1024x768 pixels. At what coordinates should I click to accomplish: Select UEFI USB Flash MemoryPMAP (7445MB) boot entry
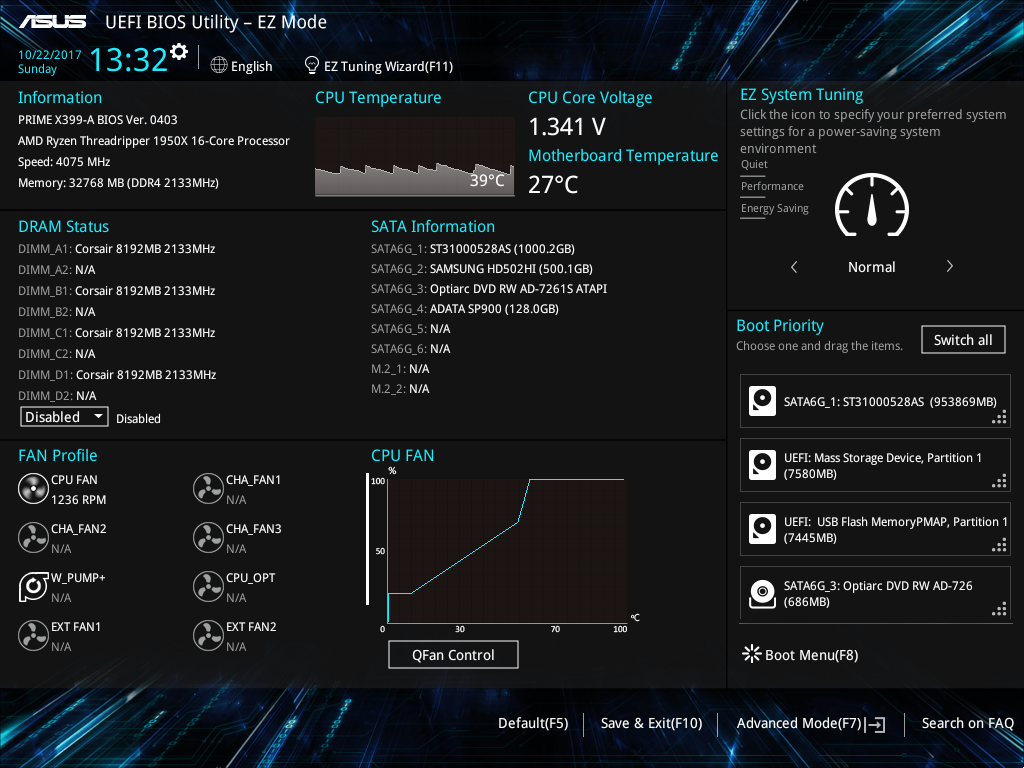[875, 529]
